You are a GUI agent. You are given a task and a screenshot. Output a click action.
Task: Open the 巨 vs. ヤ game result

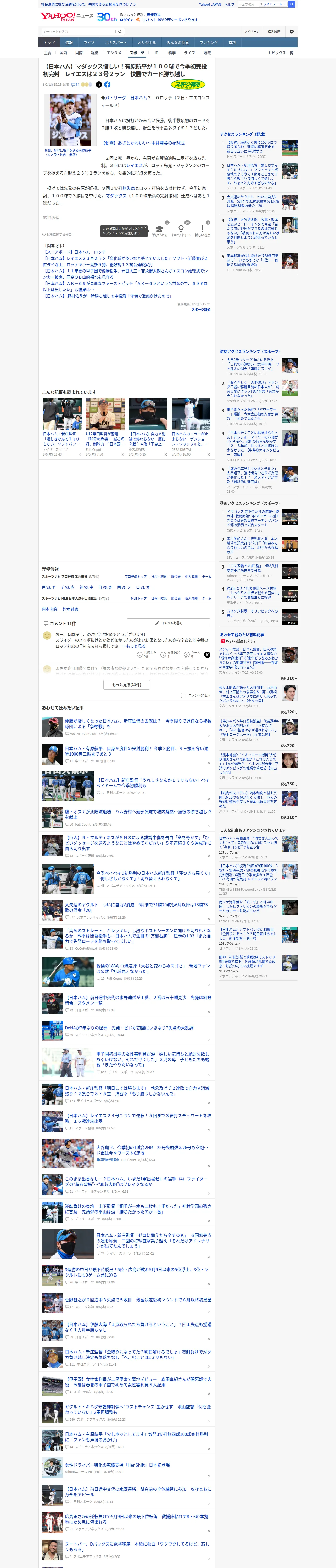click(x=49, y=587)
